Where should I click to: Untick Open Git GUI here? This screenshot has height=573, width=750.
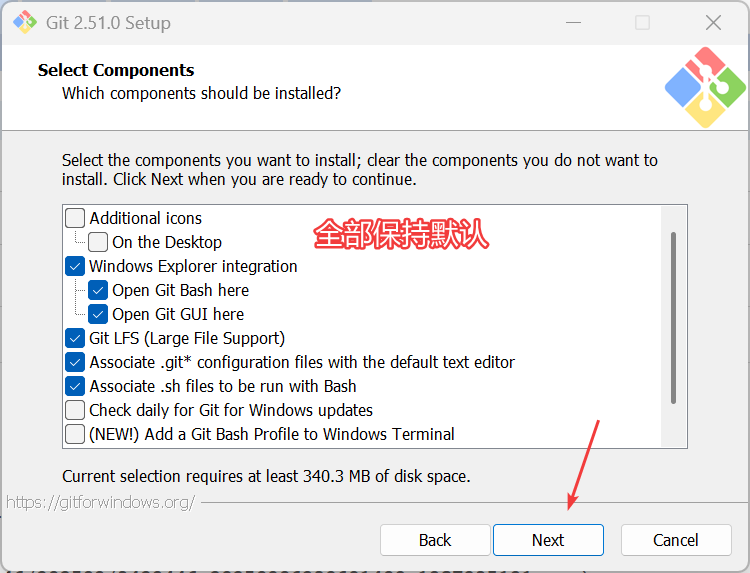98,314
